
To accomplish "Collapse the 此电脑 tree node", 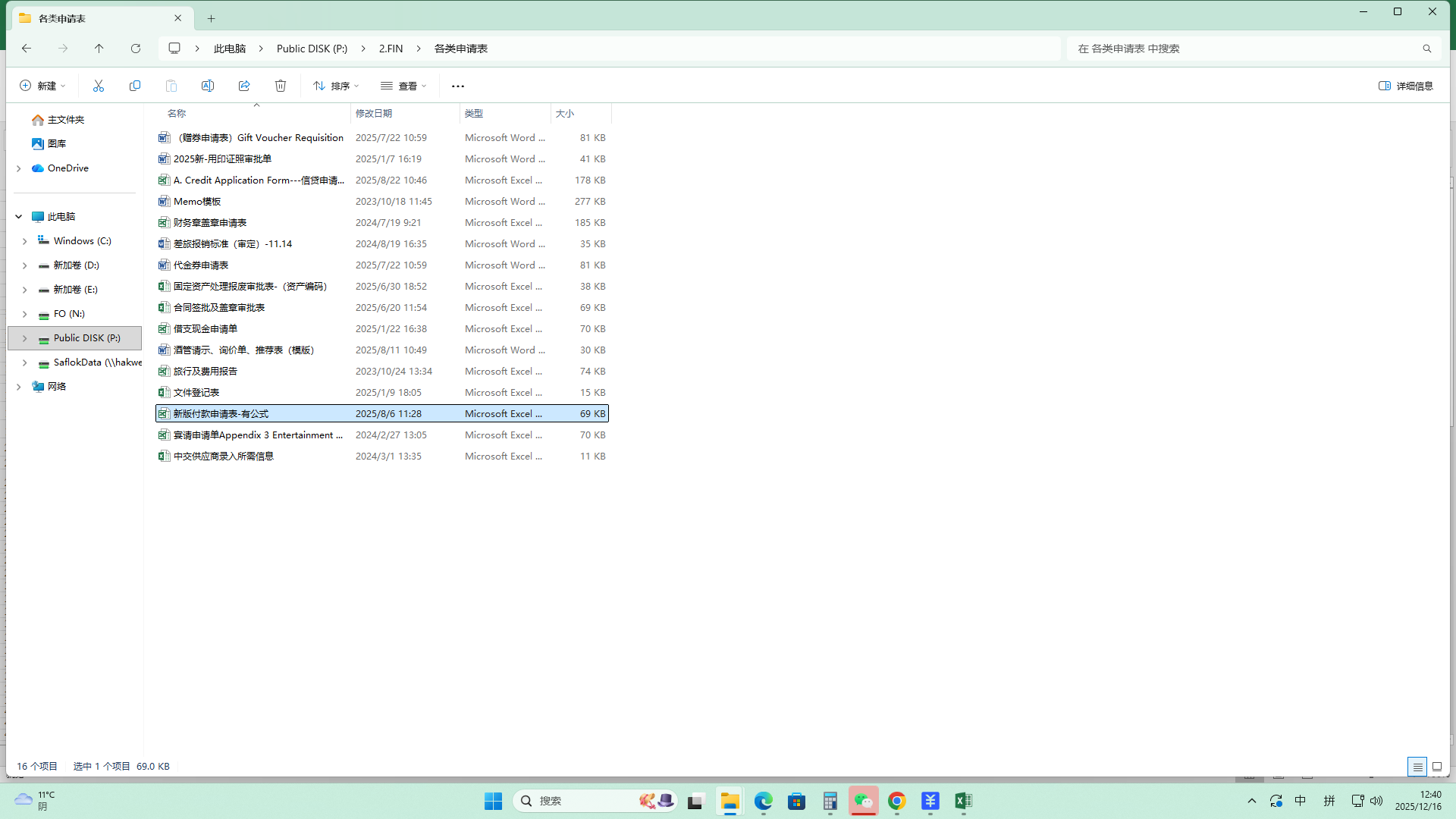I will (19, 217).
